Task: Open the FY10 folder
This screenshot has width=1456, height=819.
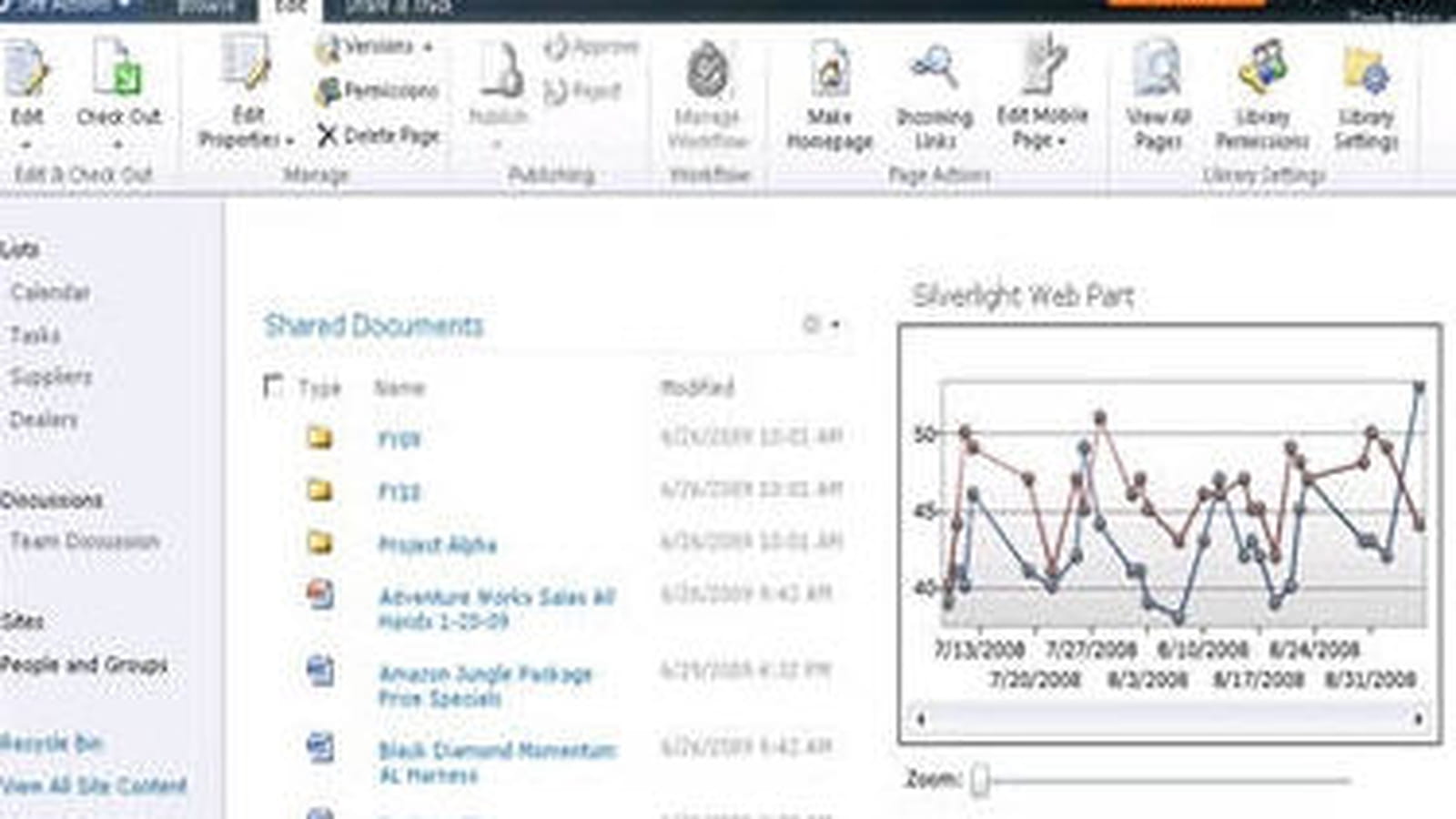Action: [399, 492]
